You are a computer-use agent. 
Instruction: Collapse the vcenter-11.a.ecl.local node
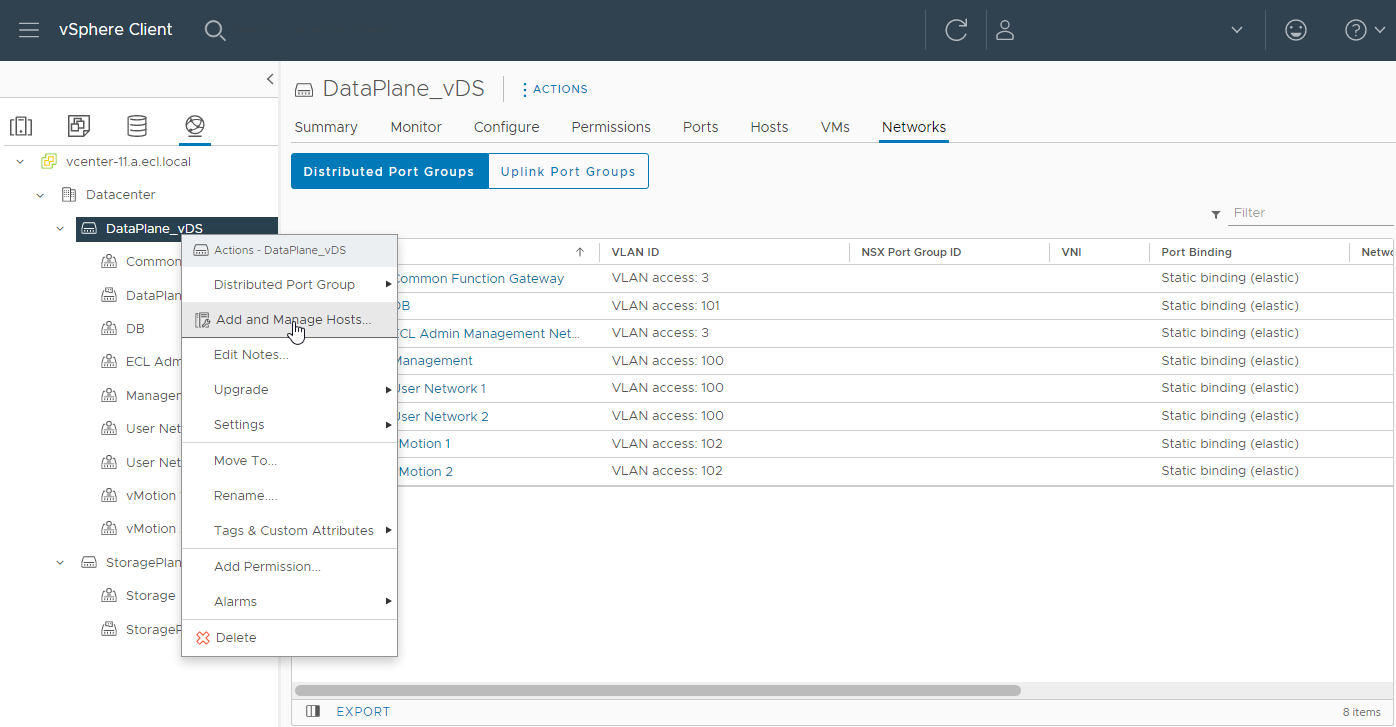pos(20,162)
